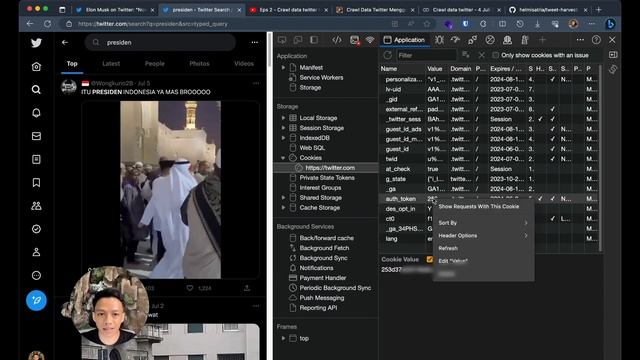The height and width of the screenshot is (360, 640).
Task: Click browser reload button
Action: (47, 24)
